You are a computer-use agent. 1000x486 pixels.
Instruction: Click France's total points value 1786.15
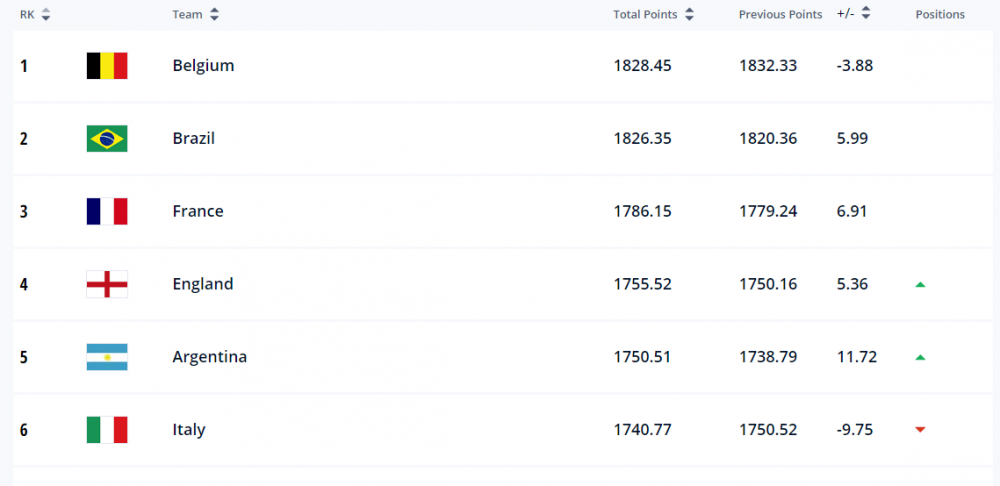point(642,211)
